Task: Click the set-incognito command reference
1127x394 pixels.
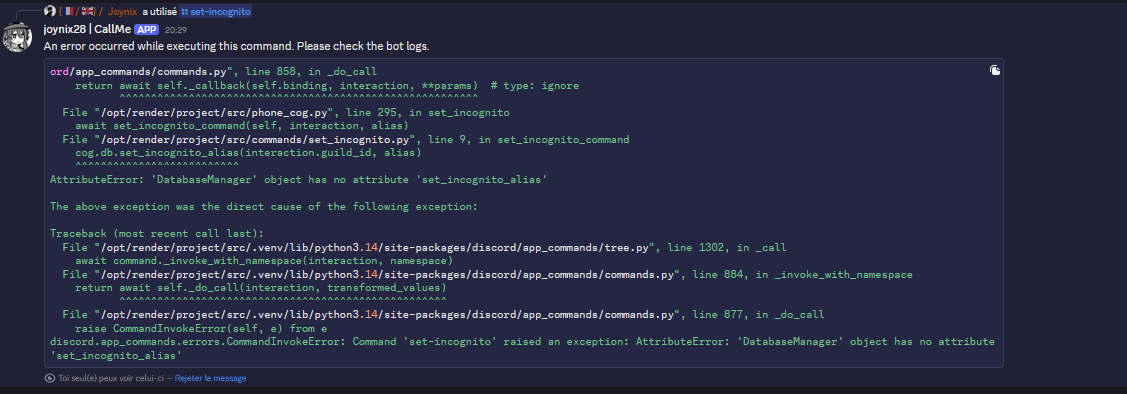Action: pos(215,12)
